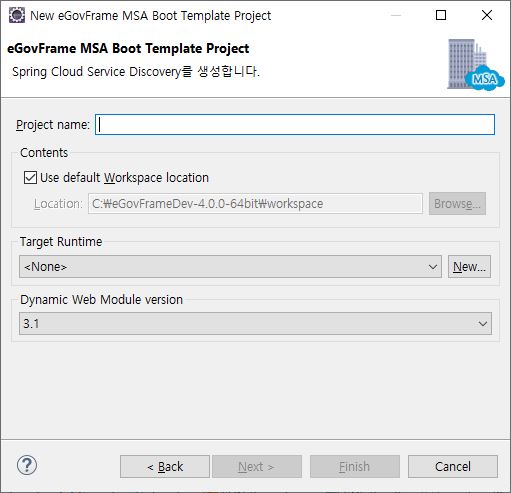Click the disabled Next button

coord(257,466)
